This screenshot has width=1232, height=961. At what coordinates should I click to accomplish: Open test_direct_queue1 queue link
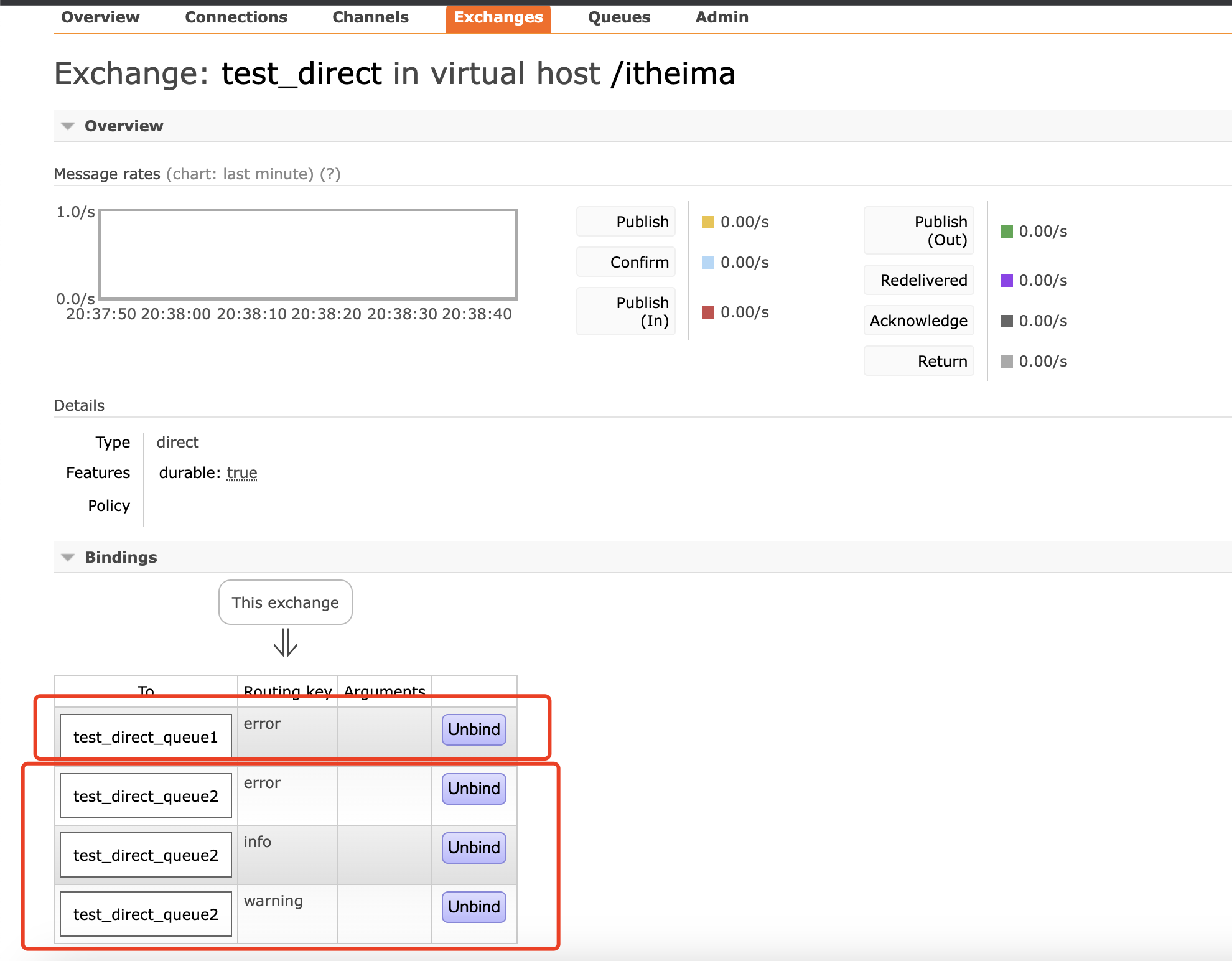(x=146, y=737)
